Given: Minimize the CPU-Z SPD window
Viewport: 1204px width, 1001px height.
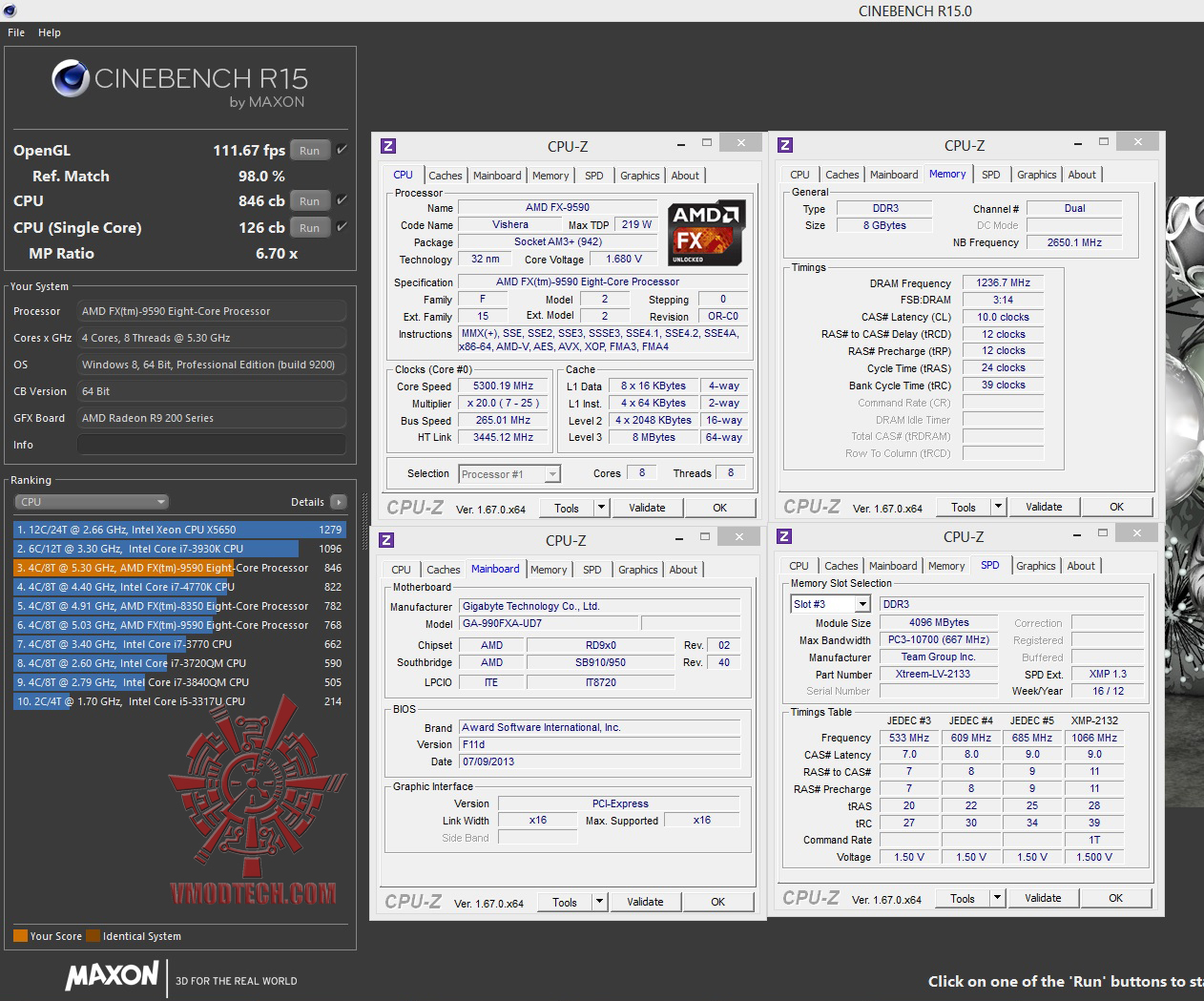Looking at the screenshot, I should click(1076, 534).
